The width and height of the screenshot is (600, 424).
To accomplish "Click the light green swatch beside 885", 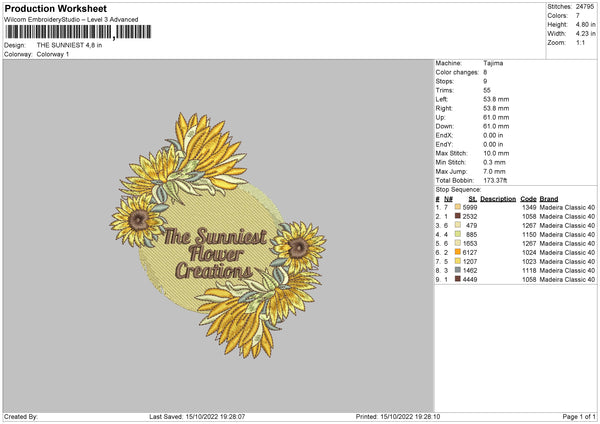I will click(458, 234).
